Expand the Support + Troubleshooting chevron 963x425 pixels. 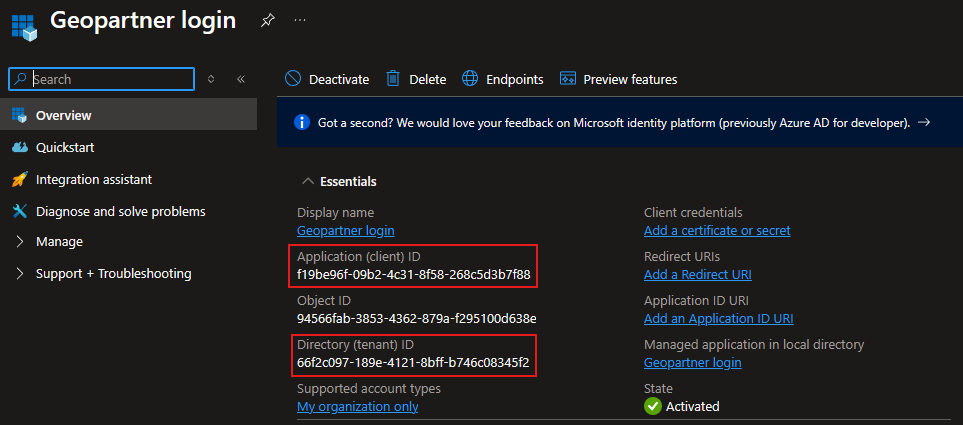(20, 273)
